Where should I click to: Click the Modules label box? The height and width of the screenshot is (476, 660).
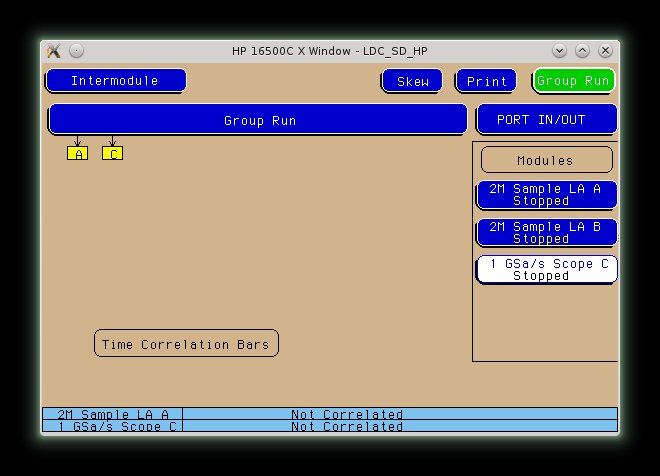(x=546, y=160)
